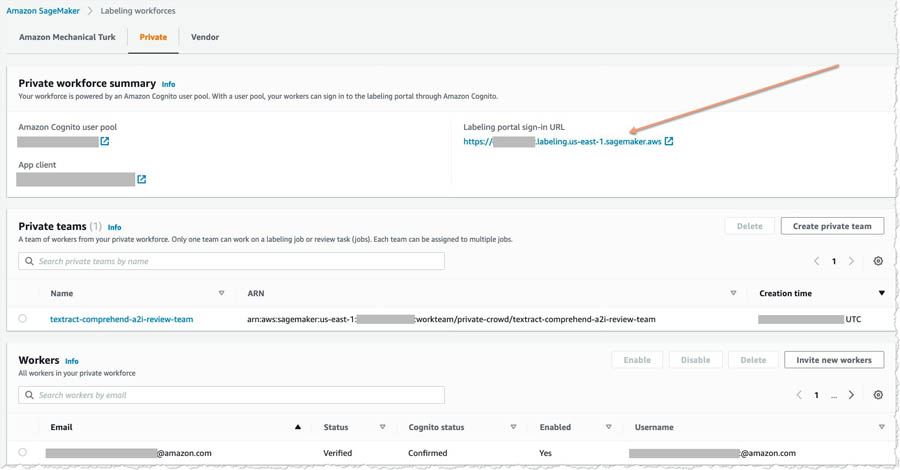The image size is (900, 470).
Task: Select page 1 in Workers pagination
Action: point(816,395)
